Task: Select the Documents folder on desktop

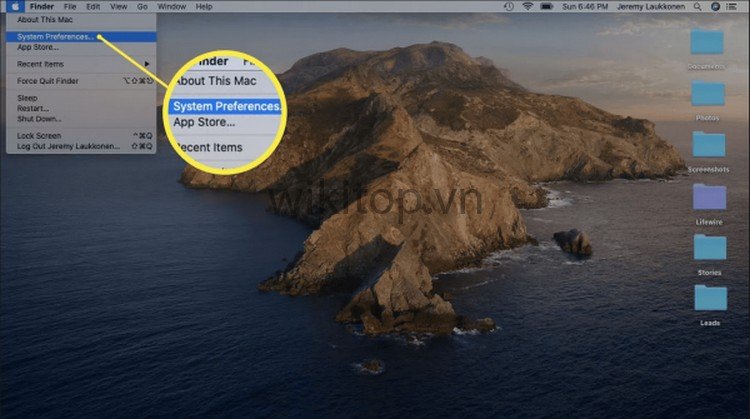Action: click(708, 43)
